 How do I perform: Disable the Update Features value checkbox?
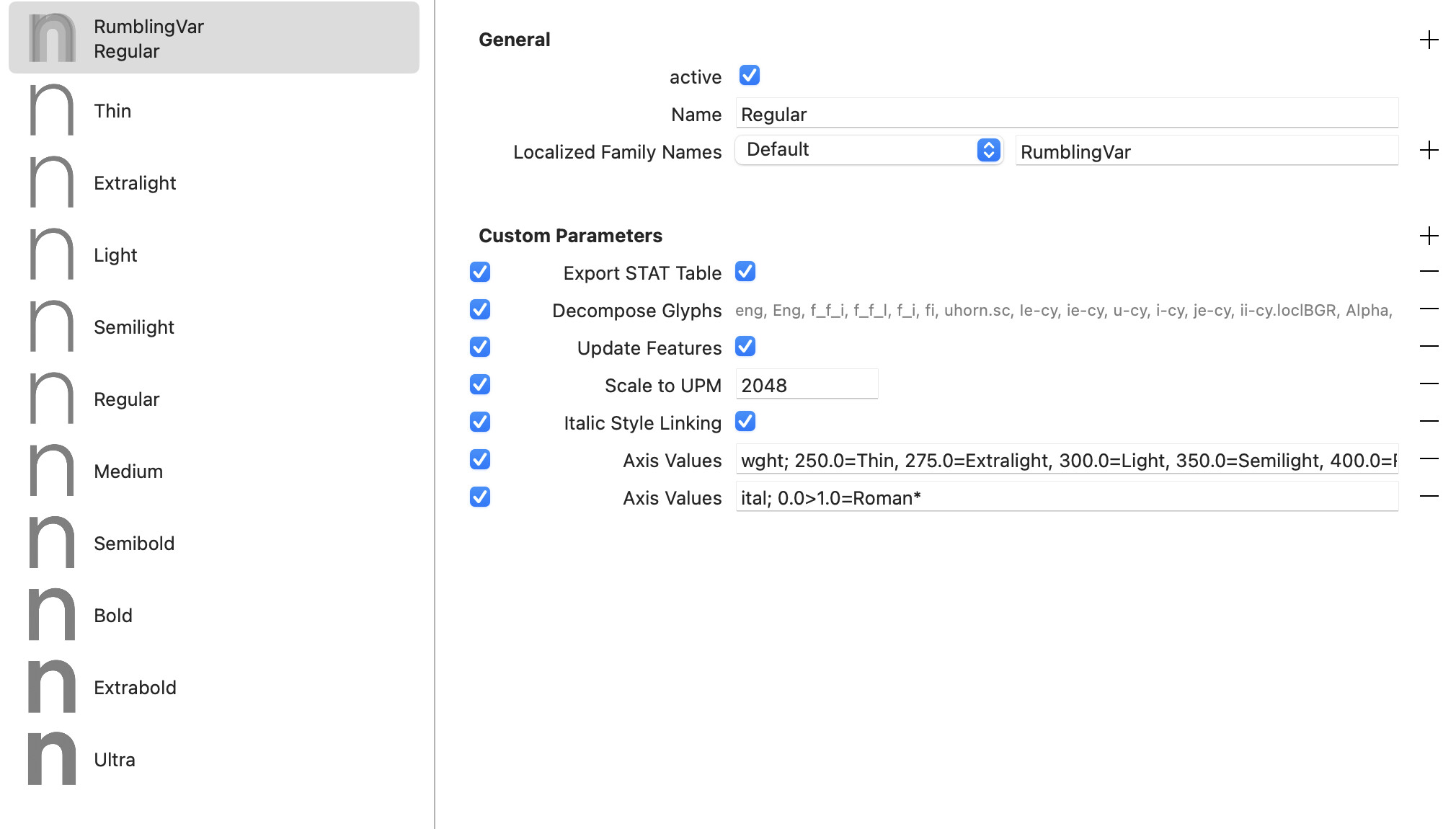[745, 347]
